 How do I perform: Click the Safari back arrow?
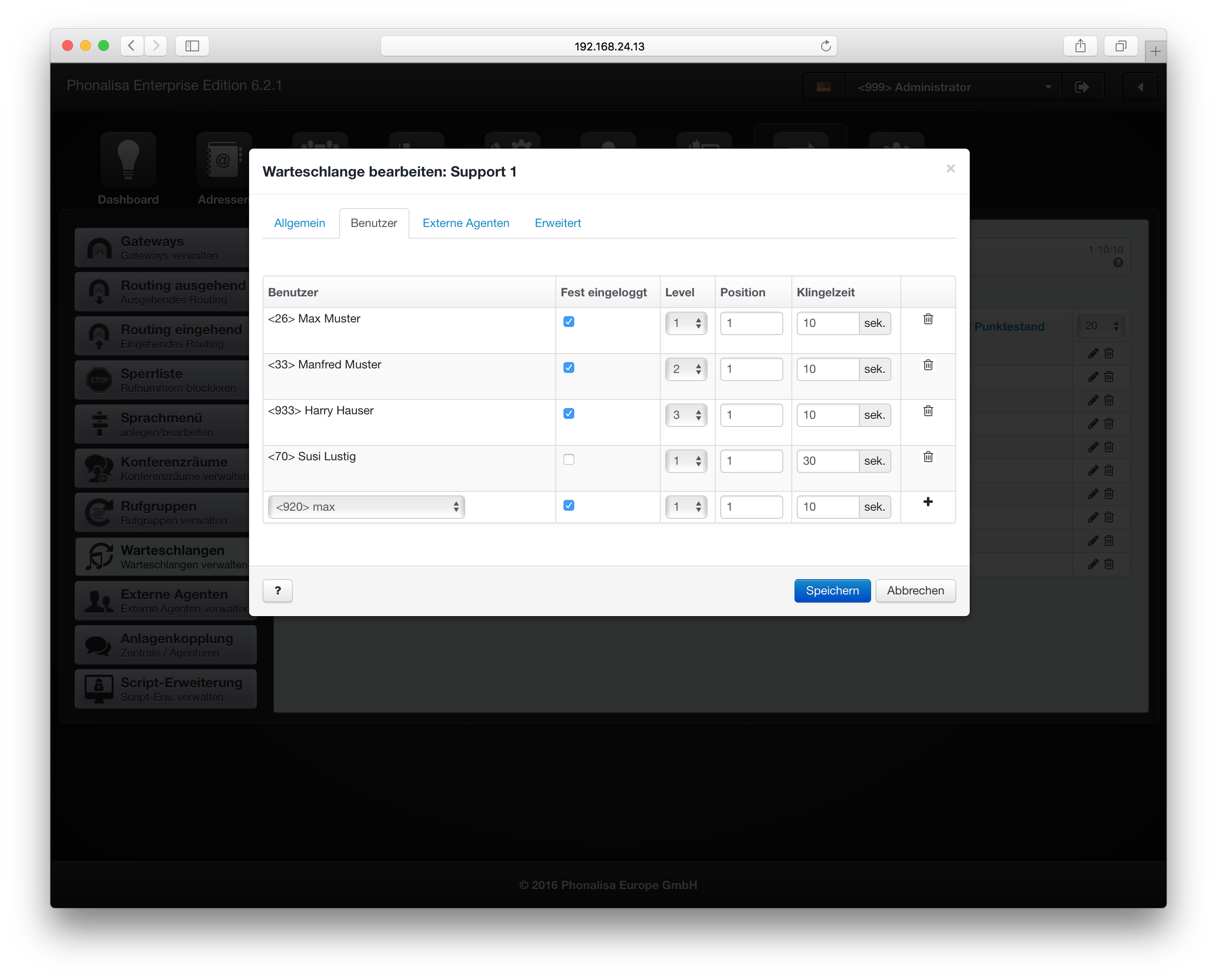click(132, 46)
